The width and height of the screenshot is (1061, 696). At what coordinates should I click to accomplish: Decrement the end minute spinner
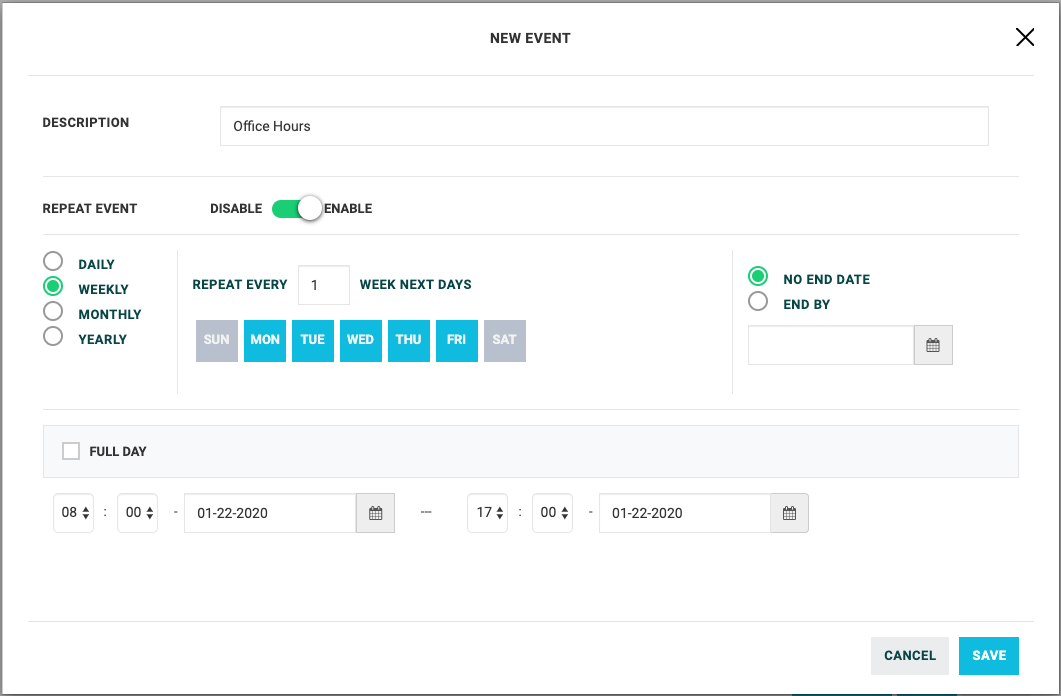[x=564, y=517]
